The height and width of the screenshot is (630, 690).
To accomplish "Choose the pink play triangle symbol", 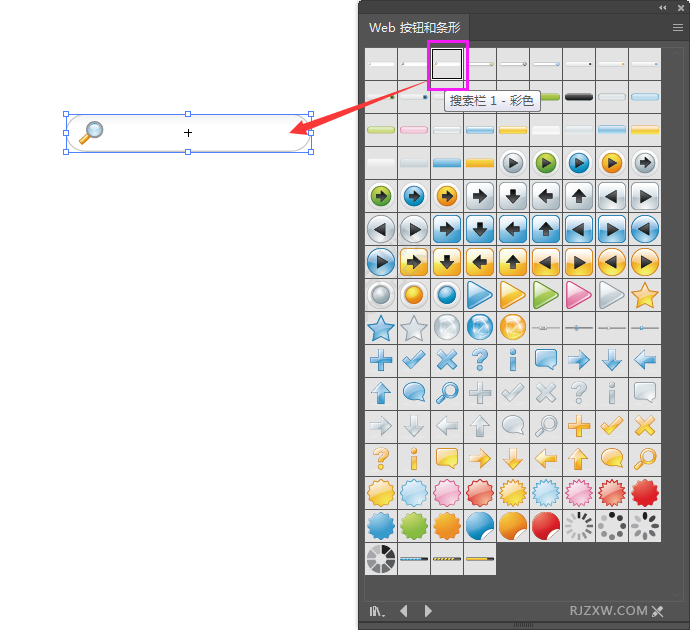I will click(579, 295).
